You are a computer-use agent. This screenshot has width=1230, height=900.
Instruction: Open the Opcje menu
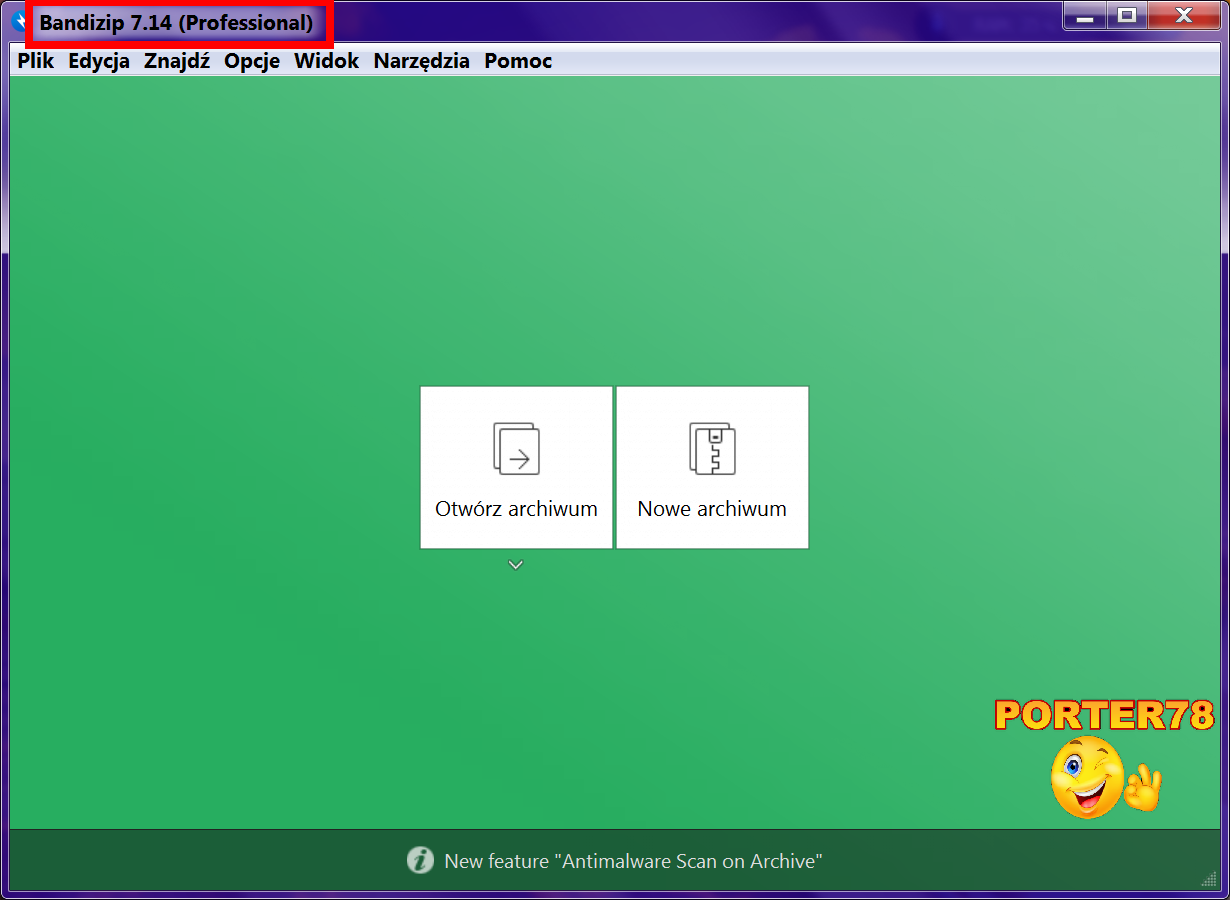coord(252,61)
